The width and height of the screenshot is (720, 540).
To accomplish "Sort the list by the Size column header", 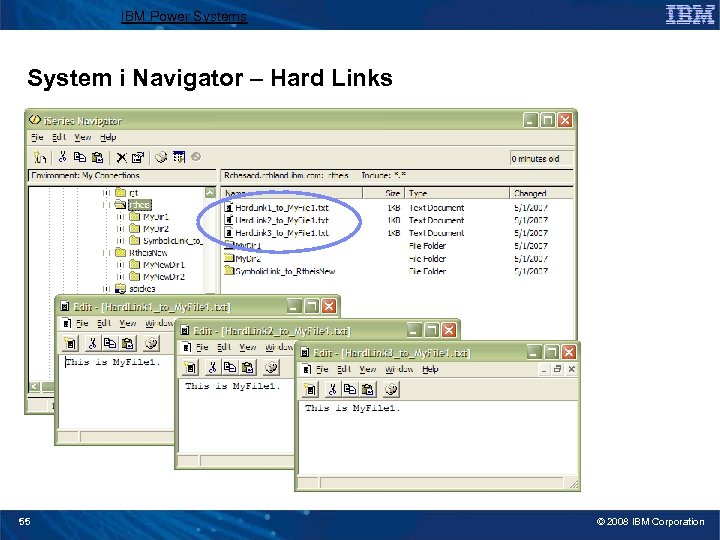I will click(x=383, y=193).
